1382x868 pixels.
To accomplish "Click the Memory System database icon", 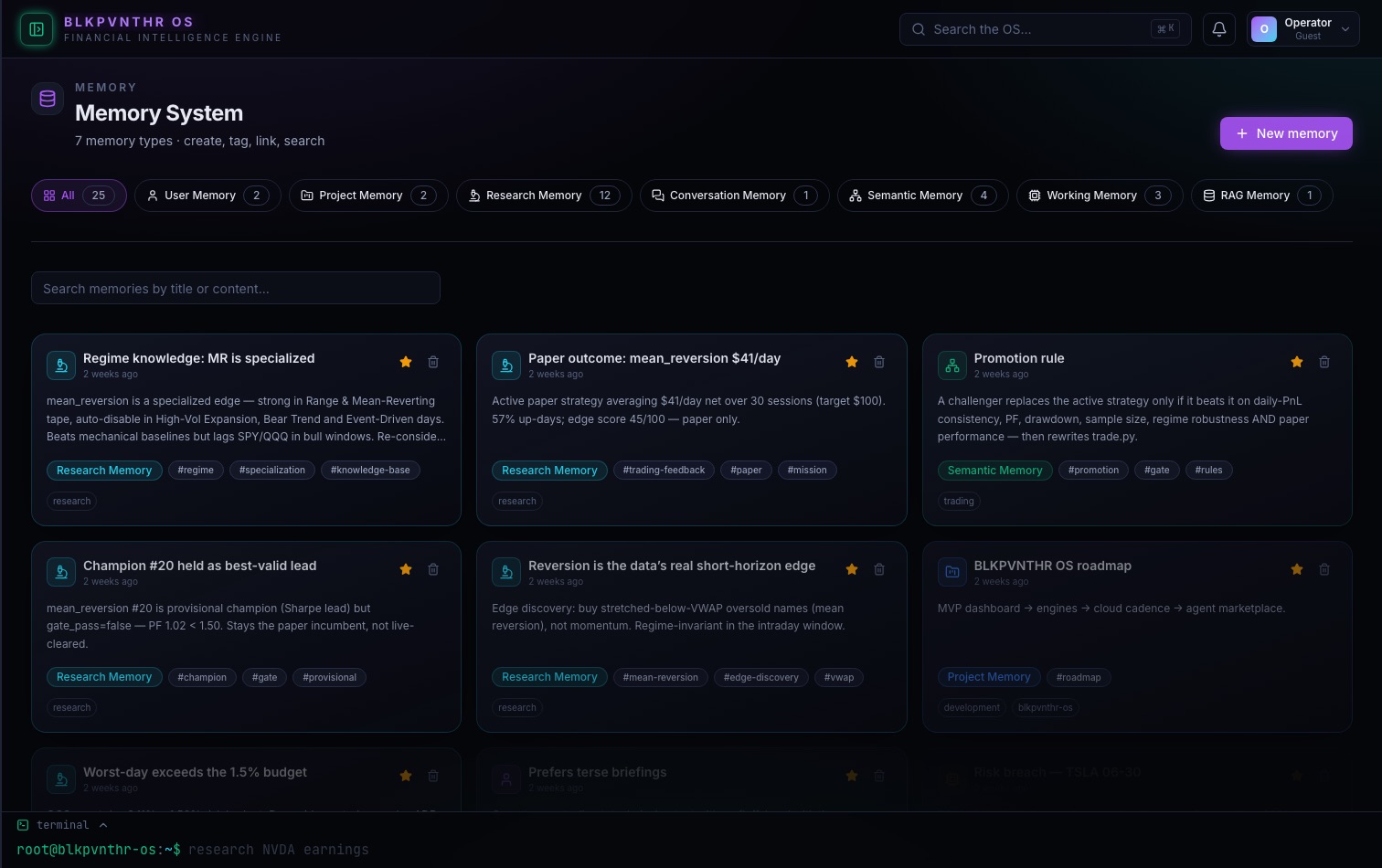I will coord(48,99).
